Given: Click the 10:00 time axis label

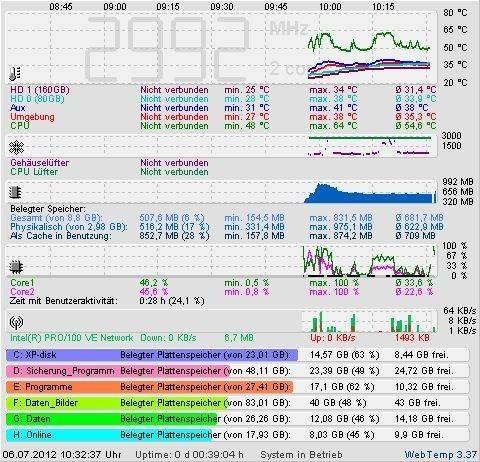Looking at the screenshot, I should (x=330, y=7).
